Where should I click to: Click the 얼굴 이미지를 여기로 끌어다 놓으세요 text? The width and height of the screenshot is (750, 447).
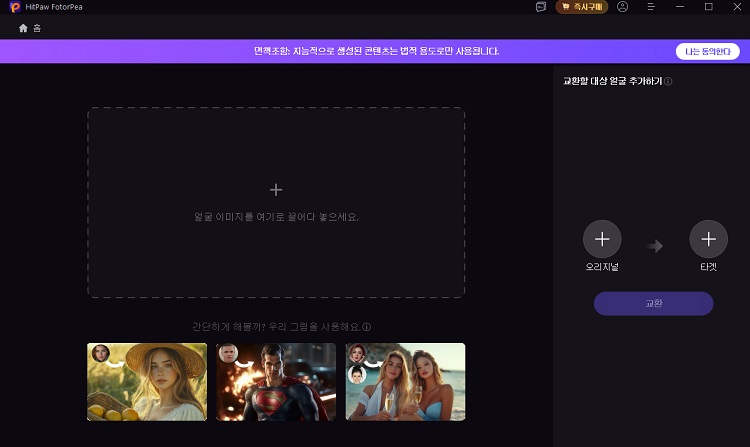point(276,217)
